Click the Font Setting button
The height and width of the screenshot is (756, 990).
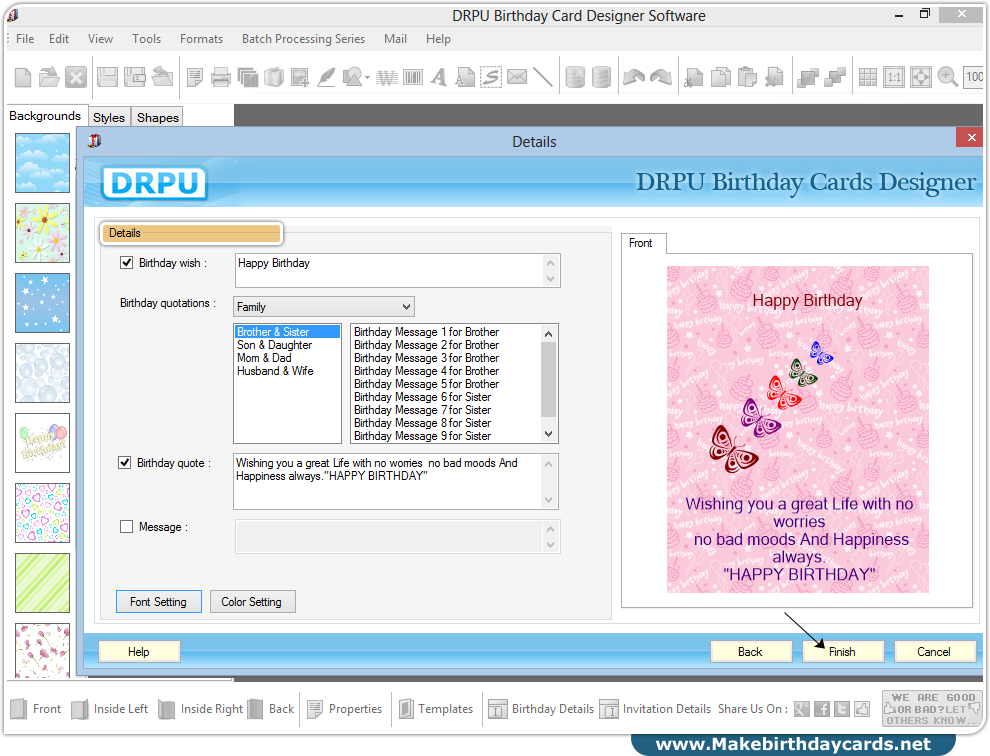(158, 601)
